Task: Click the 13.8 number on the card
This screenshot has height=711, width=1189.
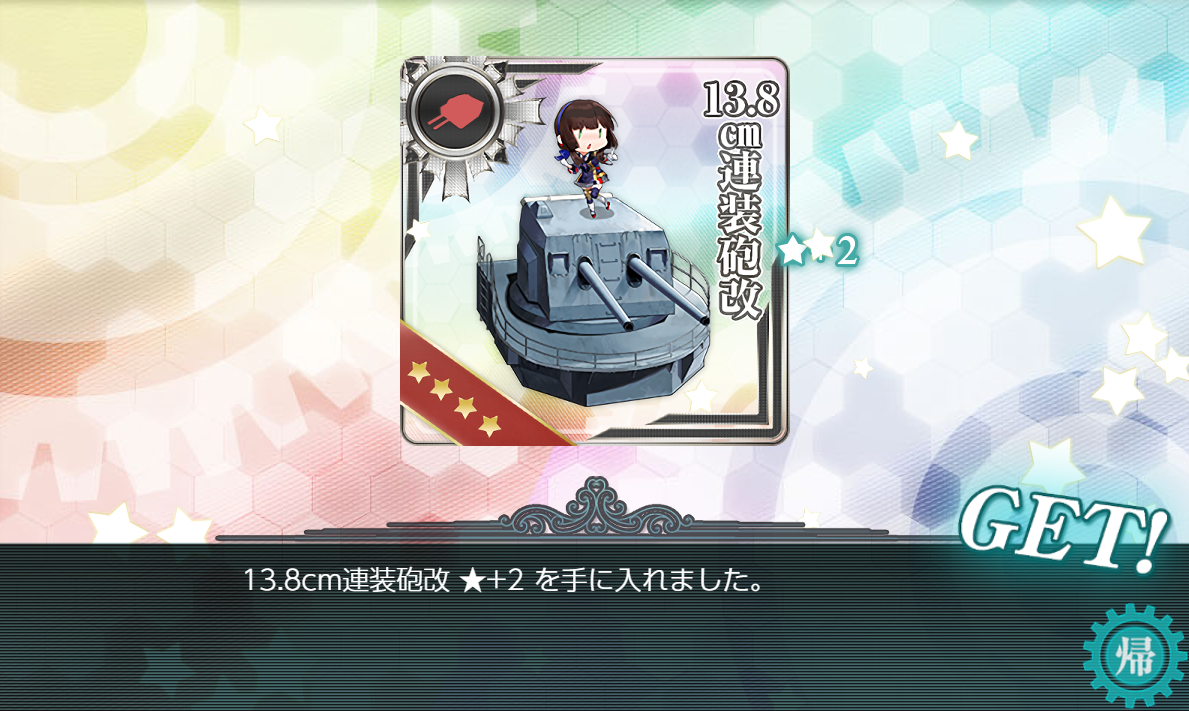Action: (741, 99)
